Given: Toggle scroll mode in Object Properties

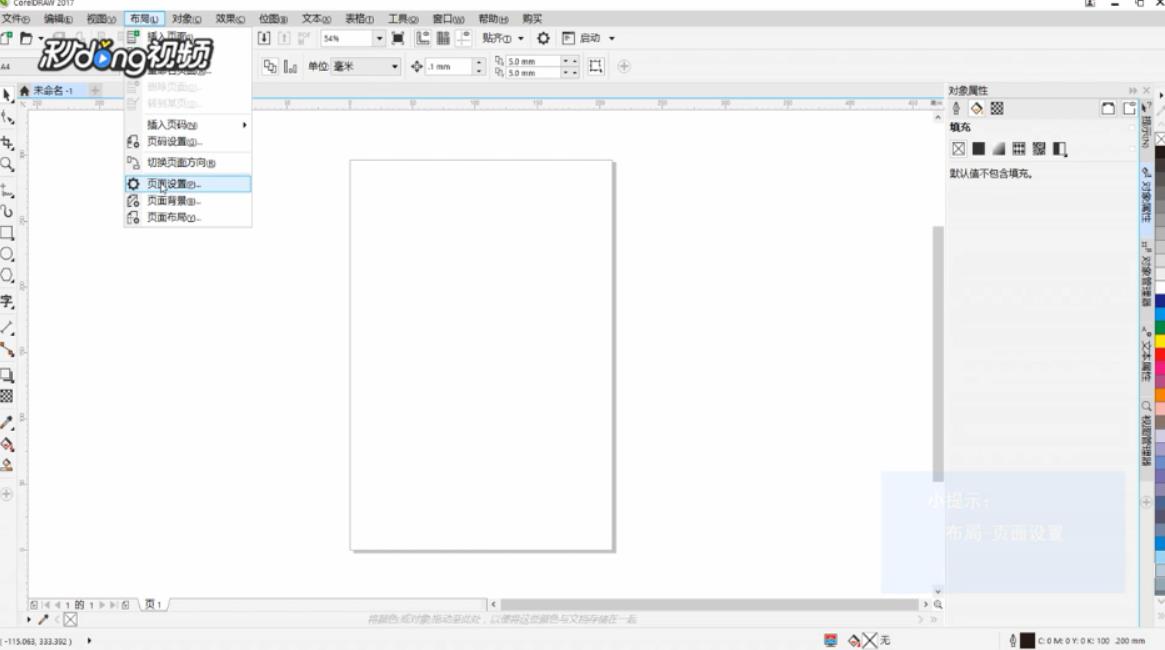Looking at the screenshot, I should pyautogui.click(x=1108, y=108).
